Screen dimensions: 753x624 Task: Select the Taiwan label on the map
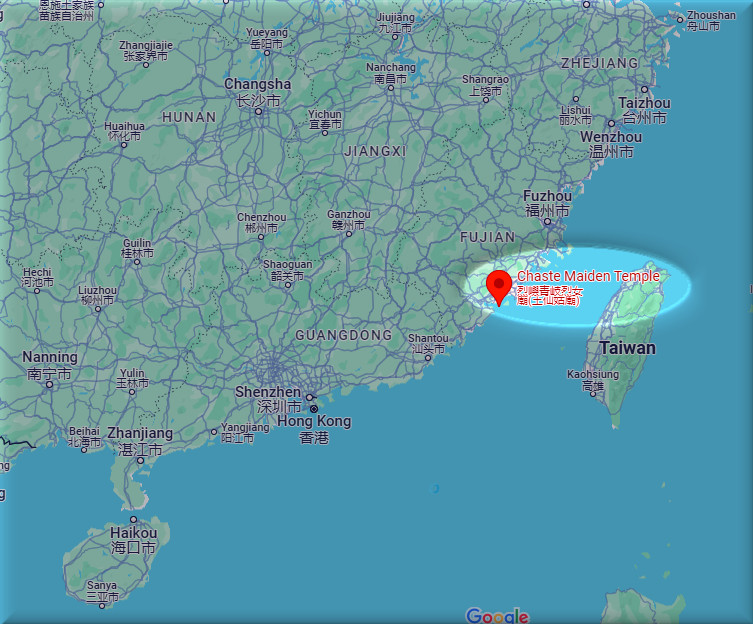coord(628,348)
